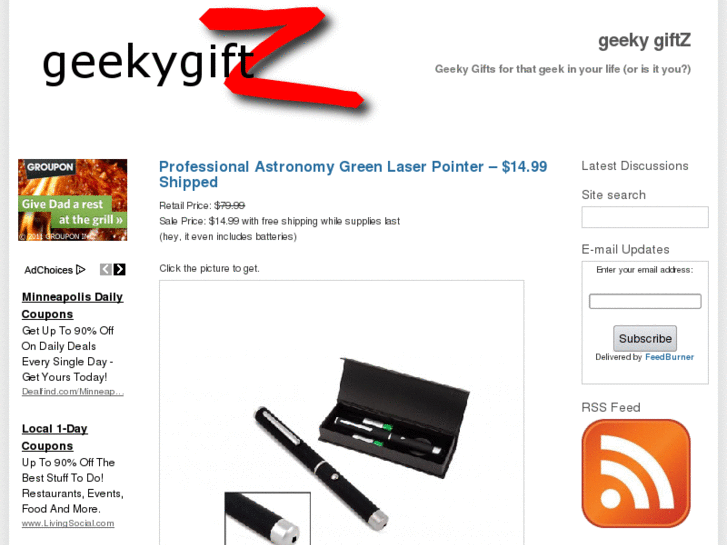Open the Professional Astronomy Green Laser Pointer title
Viewport: 727px width, 545px height.
coord(353,174)
